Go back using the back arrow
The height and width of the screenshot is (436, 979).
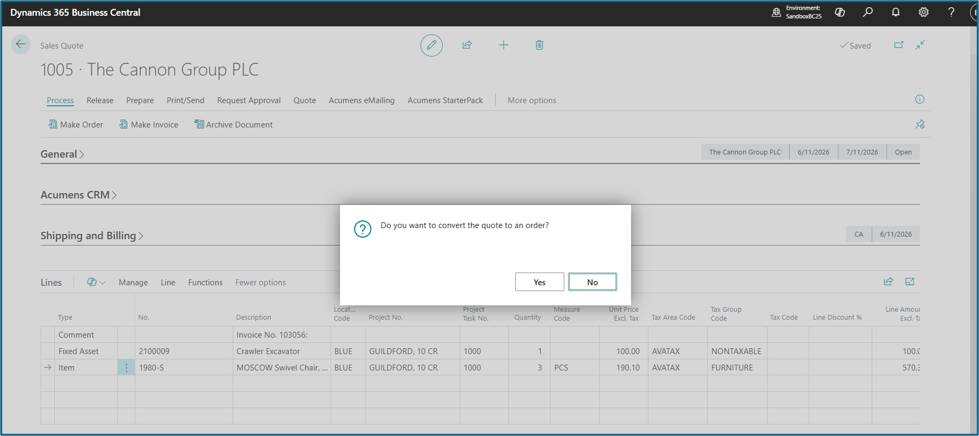click(x=21, y=44)
